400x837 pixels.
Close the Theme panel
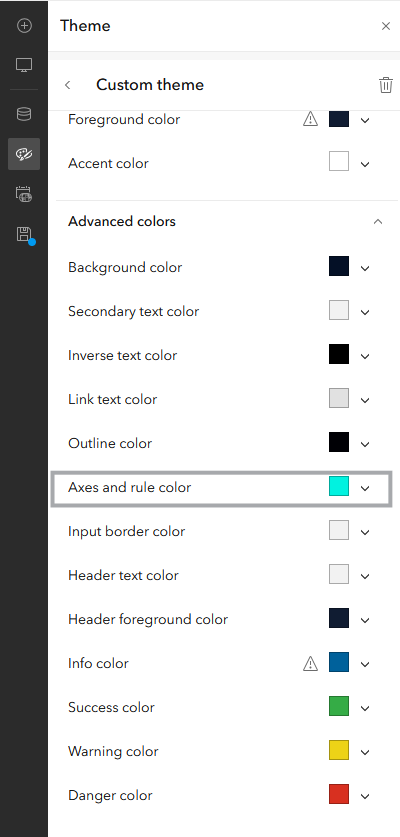pyautogui.click(x=386, y=26)
